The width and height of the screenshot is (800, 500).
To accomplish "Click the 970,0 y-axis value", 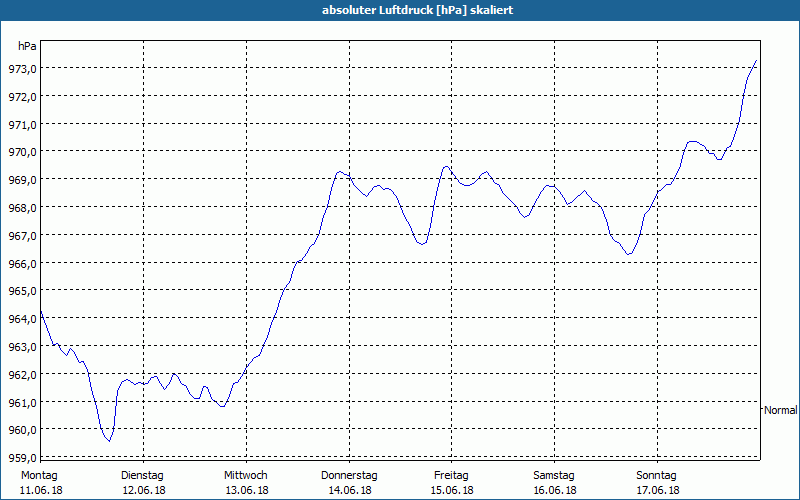I will click(23, 152).
